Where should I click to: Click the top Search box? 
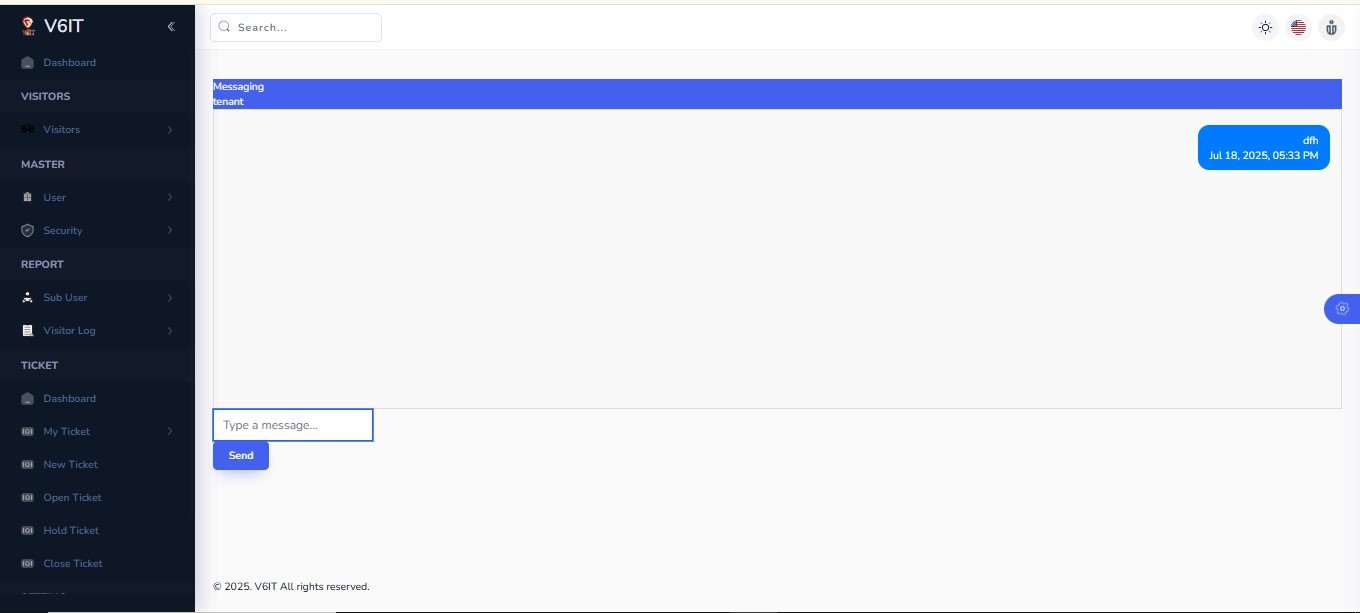296,27
